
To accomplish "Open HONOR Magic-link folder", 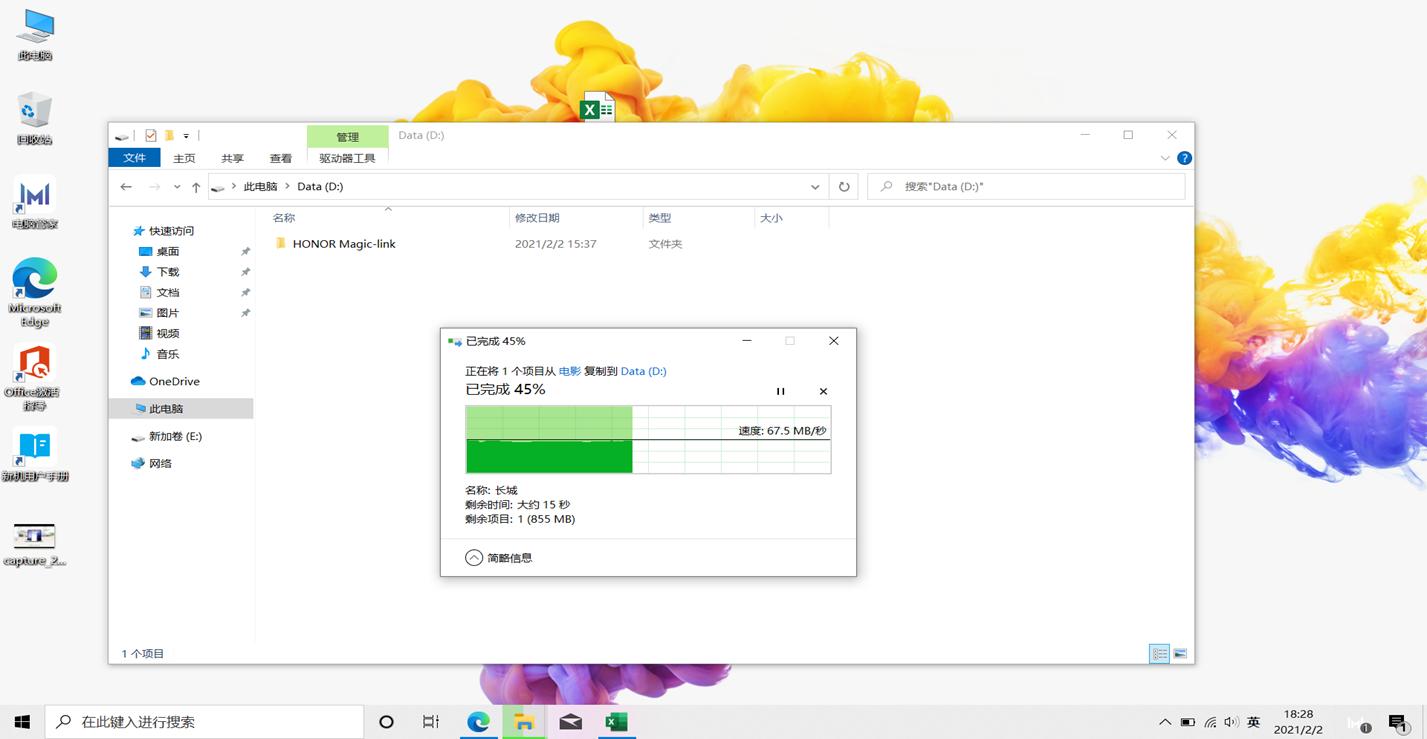I will [344, 244].
